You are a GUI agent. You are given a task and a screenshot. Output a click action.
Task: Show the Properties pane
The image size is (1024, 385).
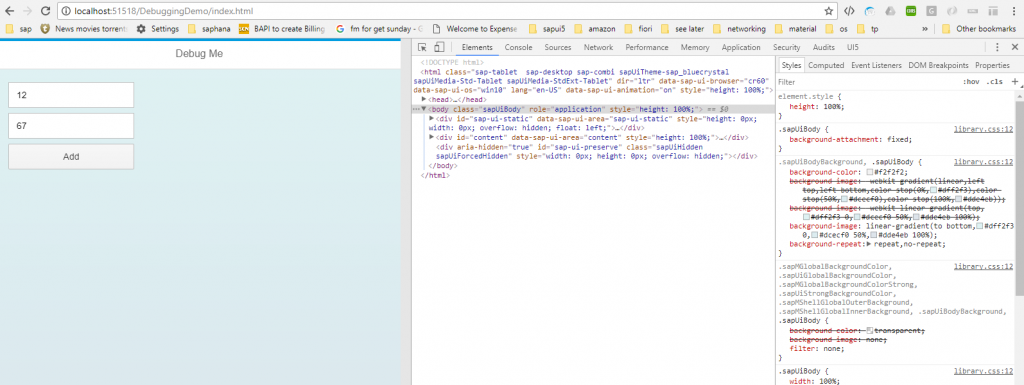pos(992,65)
